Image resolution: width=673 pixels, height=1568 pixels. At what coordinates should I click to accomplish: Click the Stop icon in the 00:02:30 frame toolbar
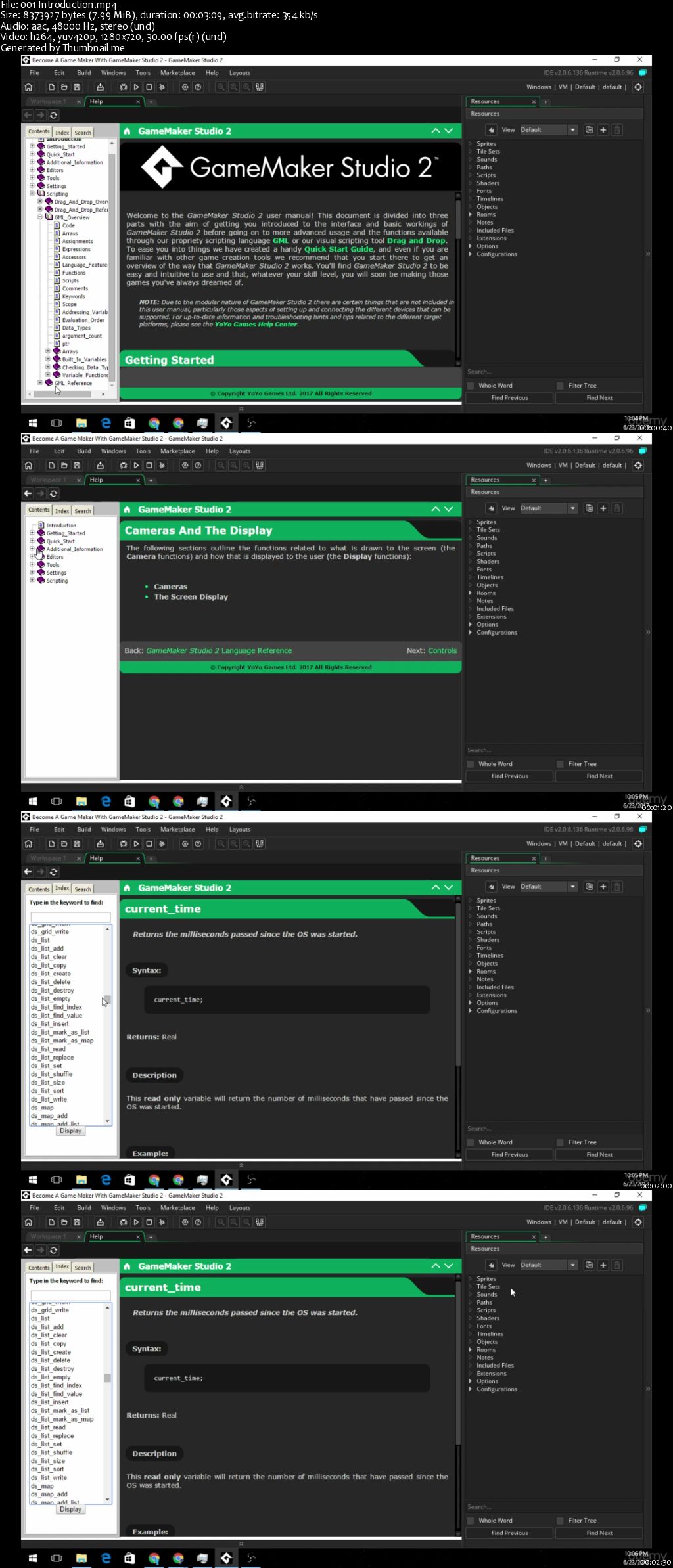coord(149,1222)
